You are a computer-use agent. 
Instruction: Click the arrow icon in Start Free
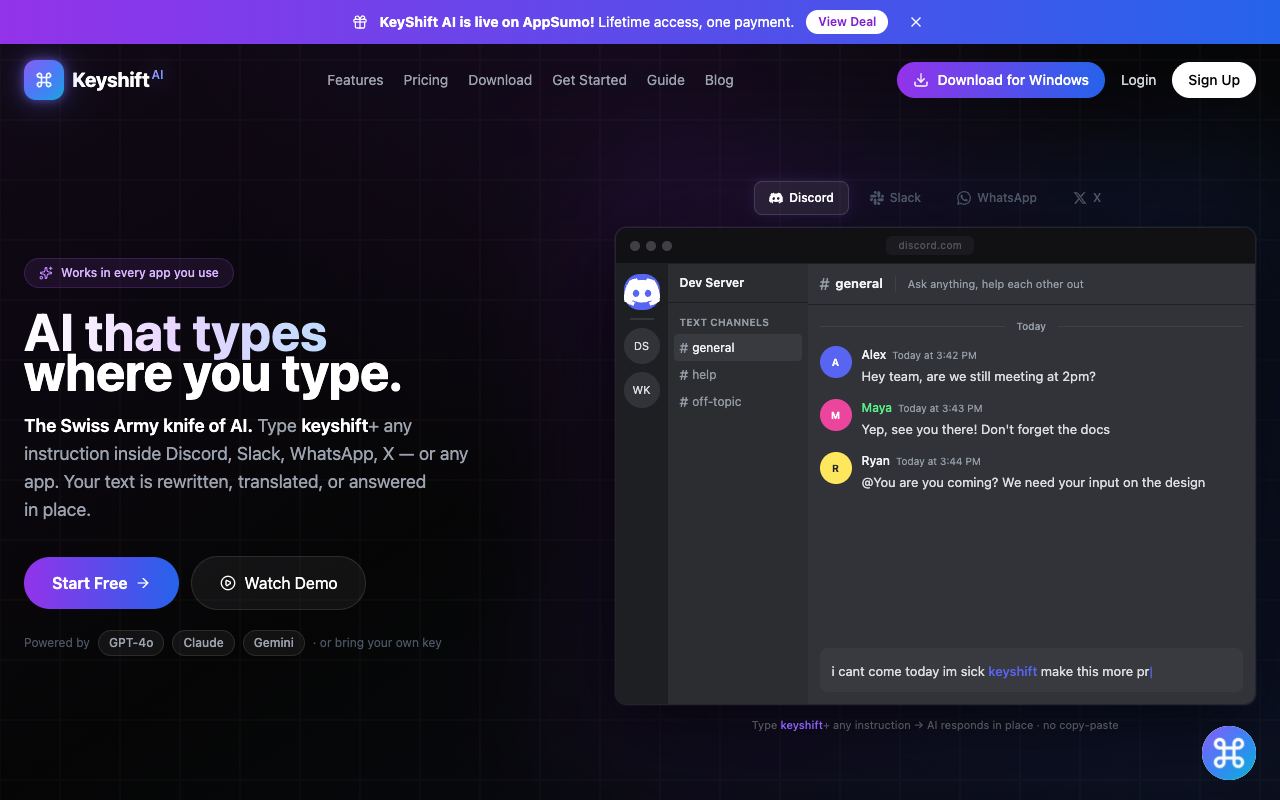(143, 583)
